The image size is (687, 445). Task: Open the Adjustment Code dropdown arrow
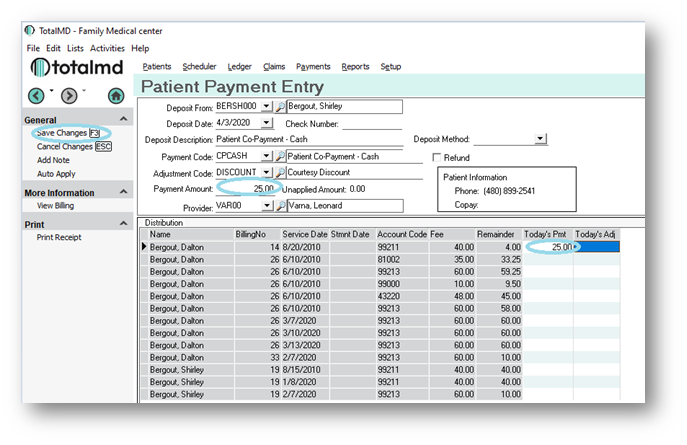tap(266, 172)
